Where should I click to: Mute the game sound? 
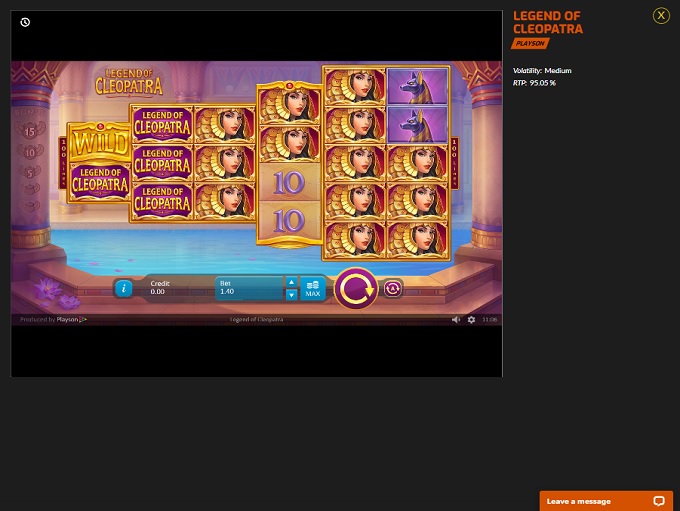pos(456,320)
